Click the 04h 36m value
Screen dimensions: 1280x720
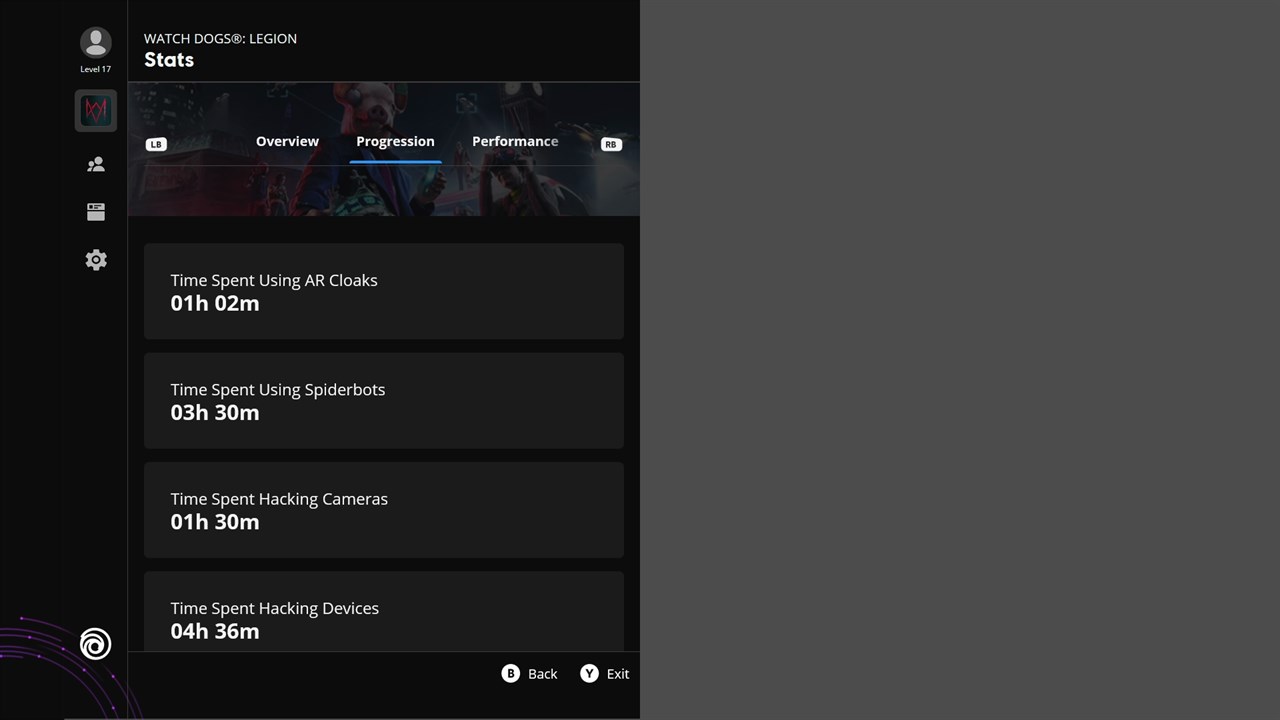215,631
